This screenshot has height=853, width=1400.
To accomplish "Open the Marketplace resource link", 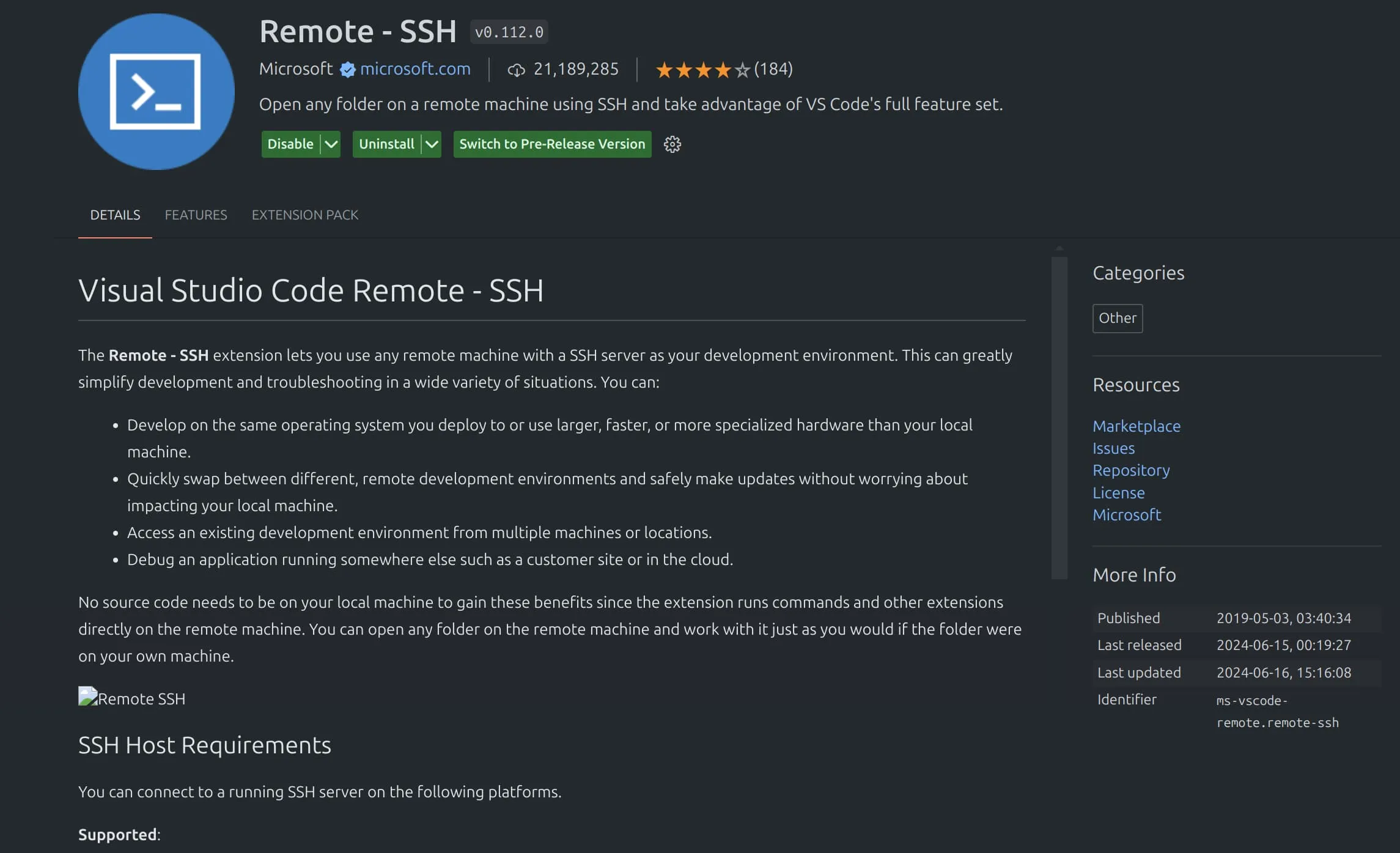I will [1136, 426].
